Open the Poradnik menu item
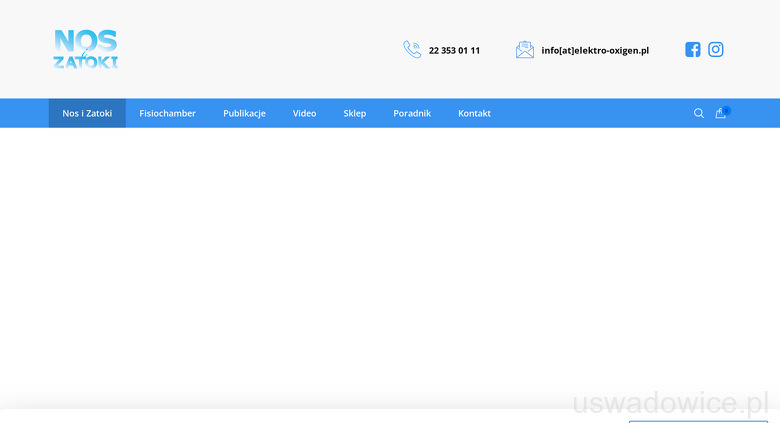 [412, 113]
